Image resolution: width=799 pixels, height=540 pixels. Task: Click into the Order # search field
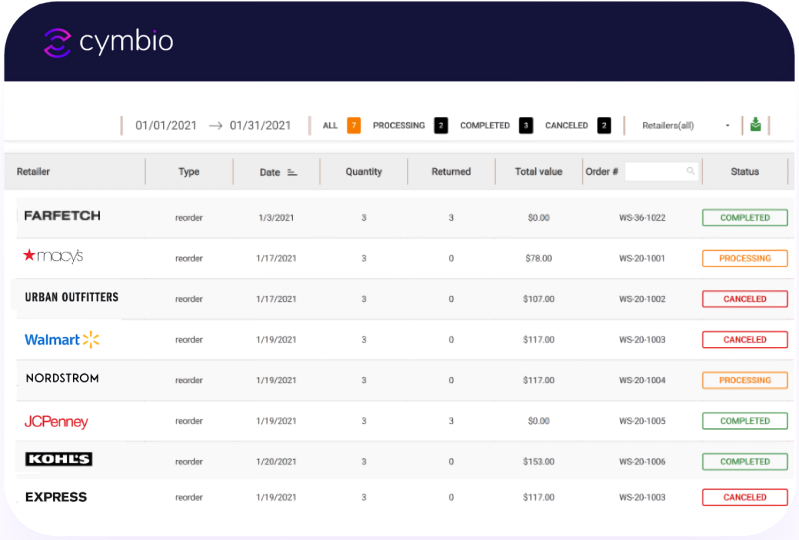655,172
